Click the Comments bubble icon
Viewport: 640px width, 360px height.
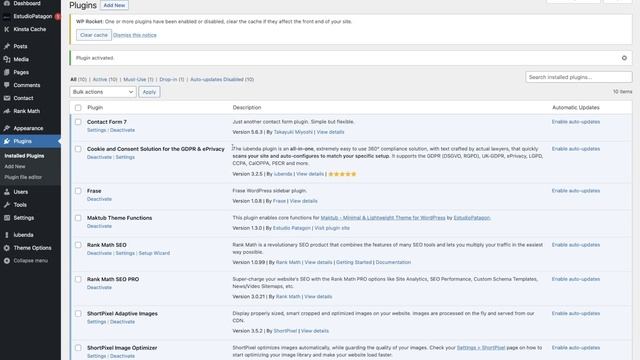7,85
